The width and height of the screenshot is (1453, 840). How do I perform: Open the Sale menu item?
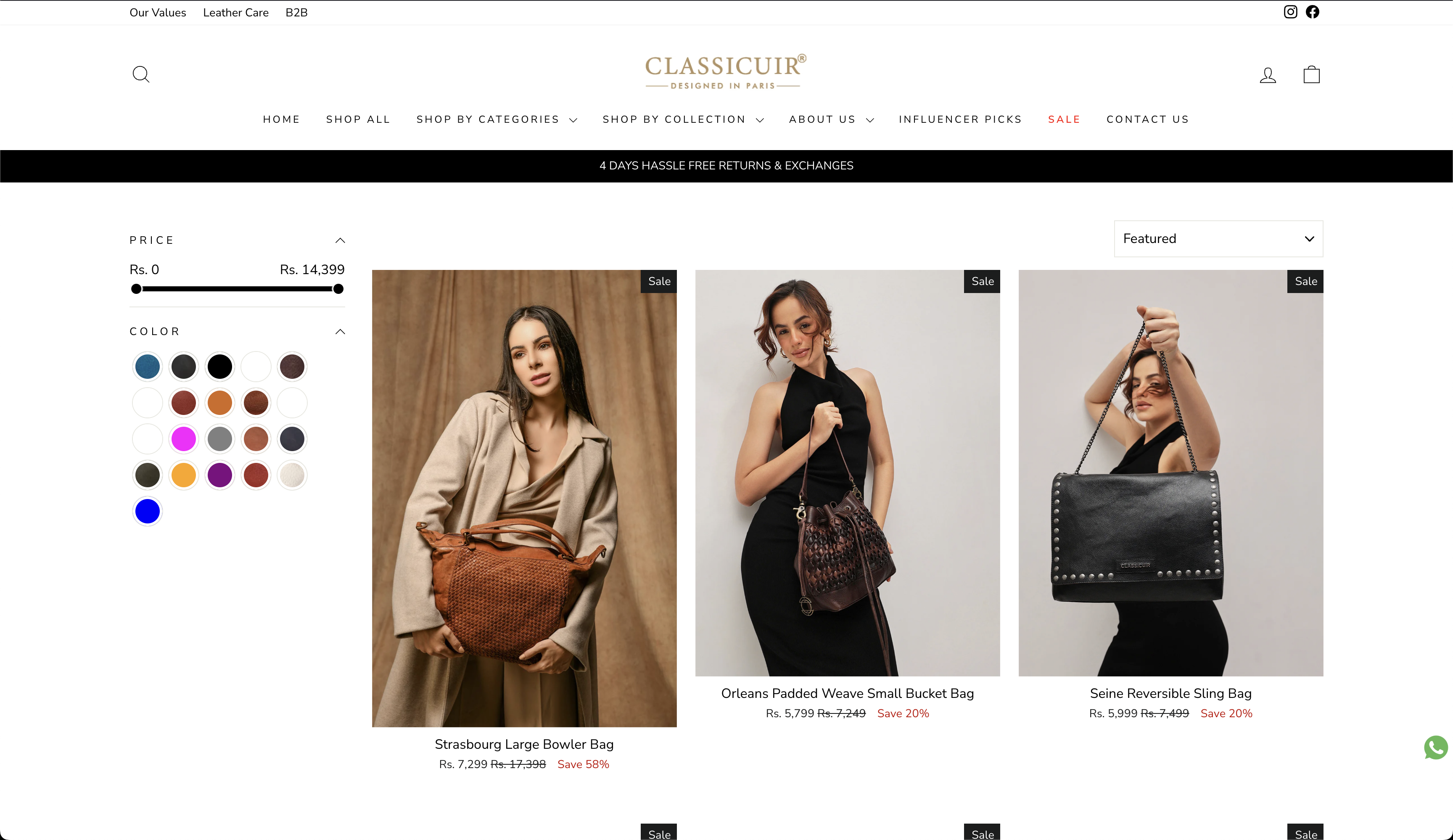1064,119
